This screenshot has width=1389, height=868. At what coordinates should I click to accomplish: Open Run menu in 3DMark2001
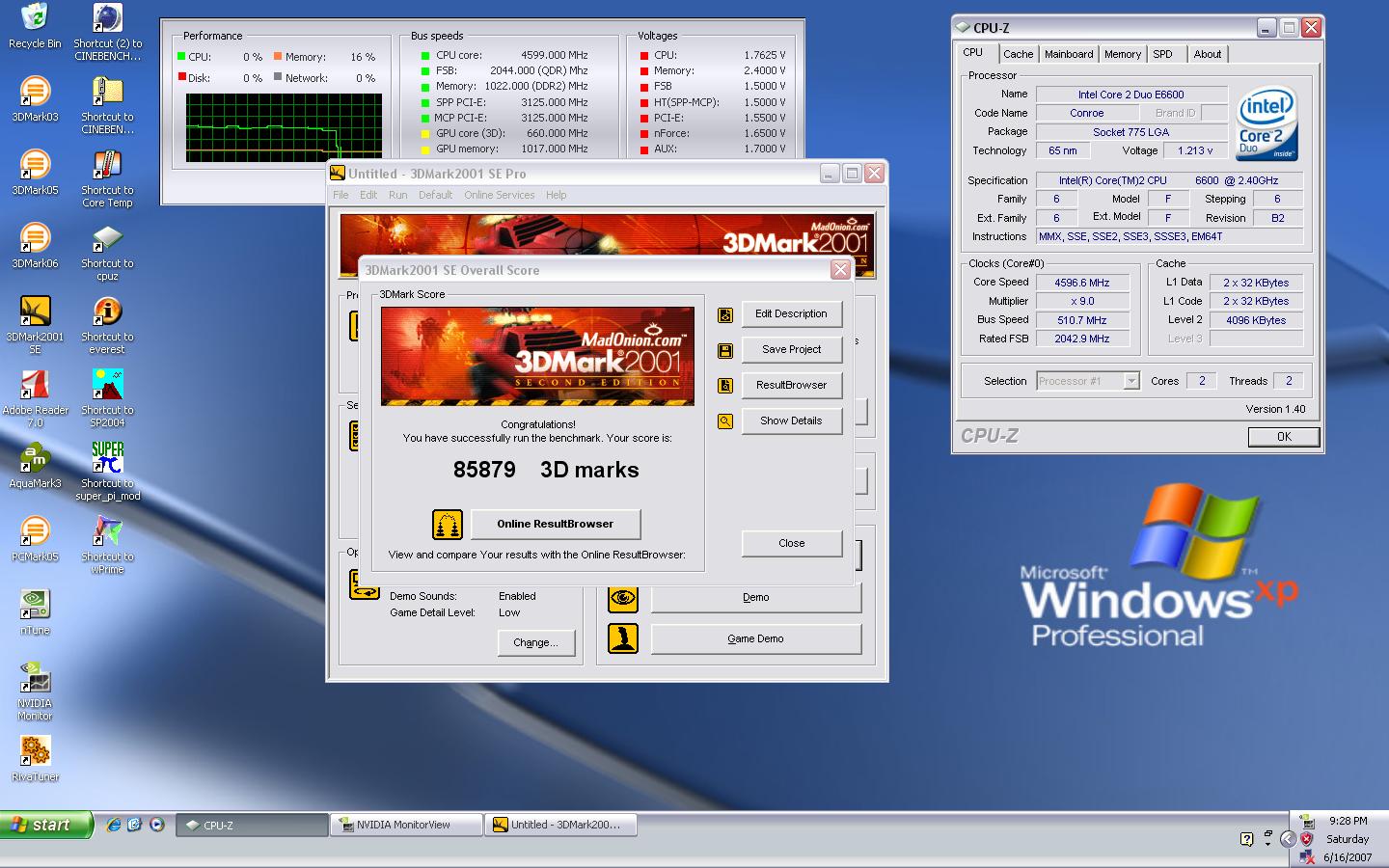pyautogui.click(x=397, y=195)
